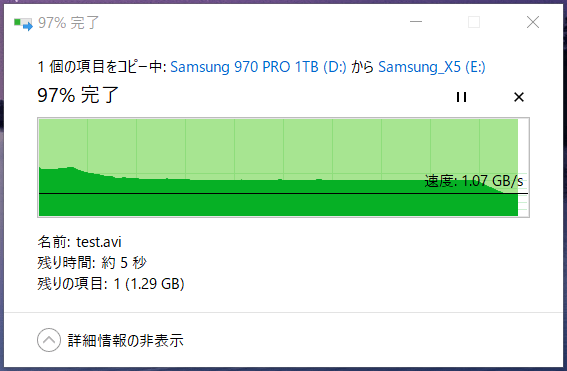
Task: Click the 97% 完了 progress heading
Action: 78,95
